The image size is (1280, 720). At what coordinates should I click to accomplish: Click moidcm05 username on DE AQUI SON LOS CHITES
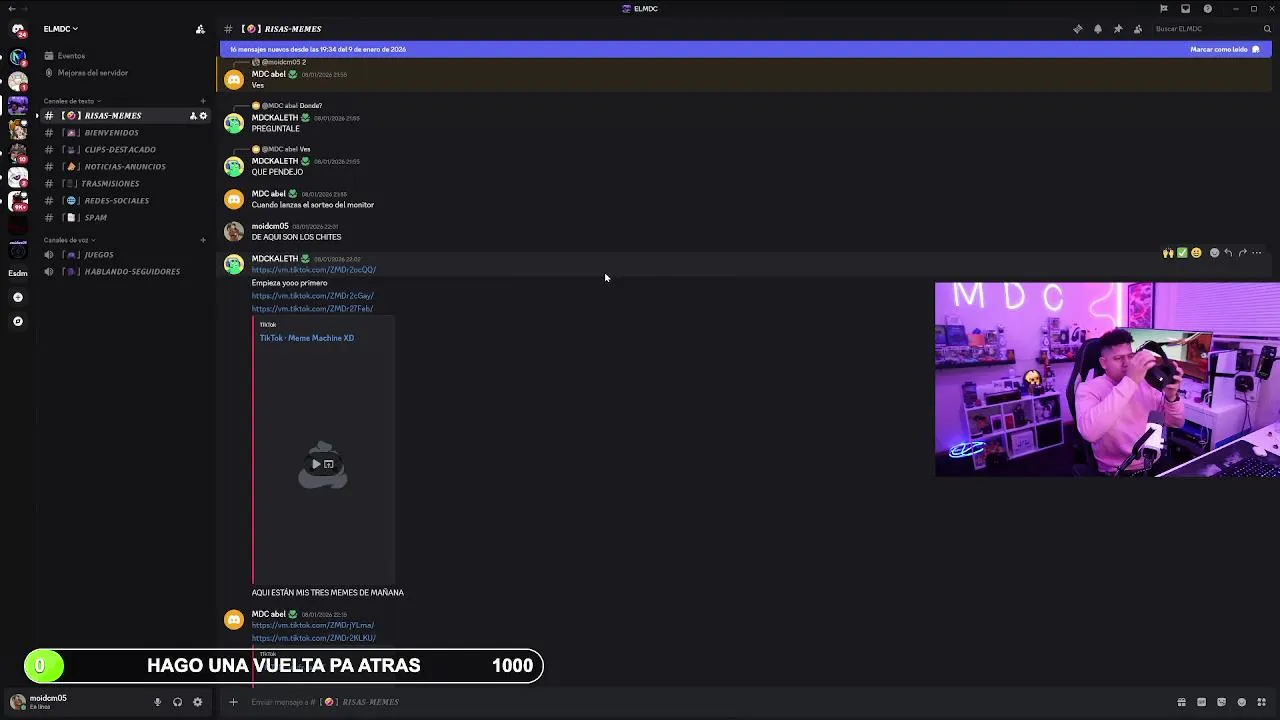pos(270,226)
